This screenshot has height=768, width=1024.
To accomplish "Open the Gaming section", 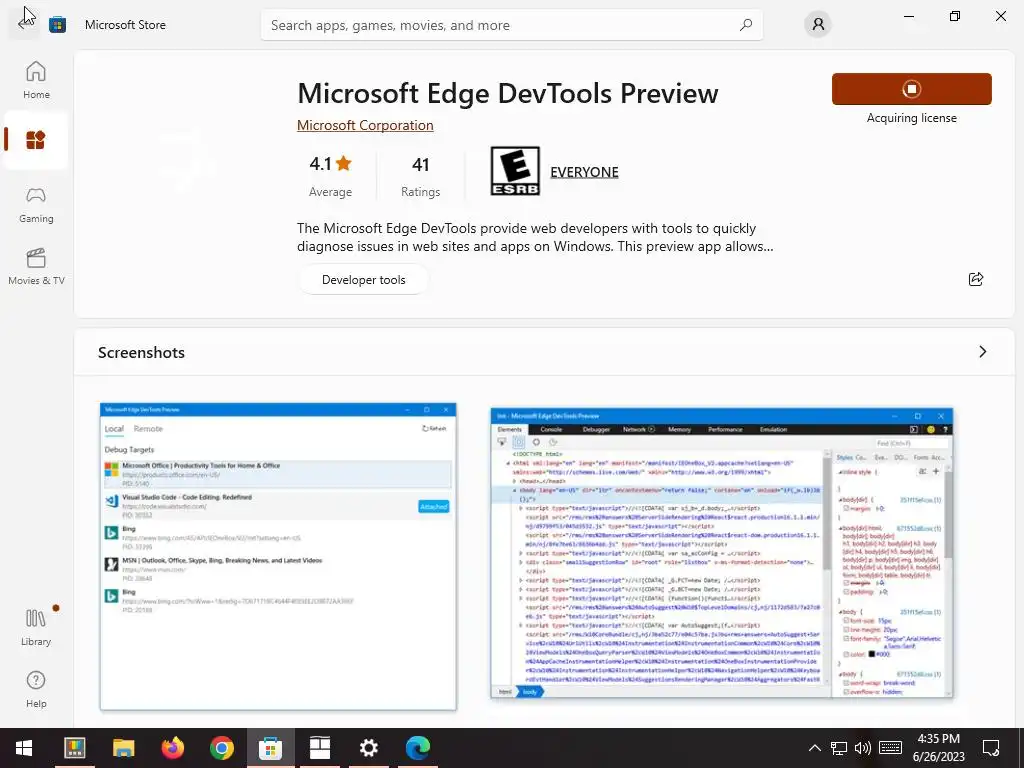I will 36,205.
